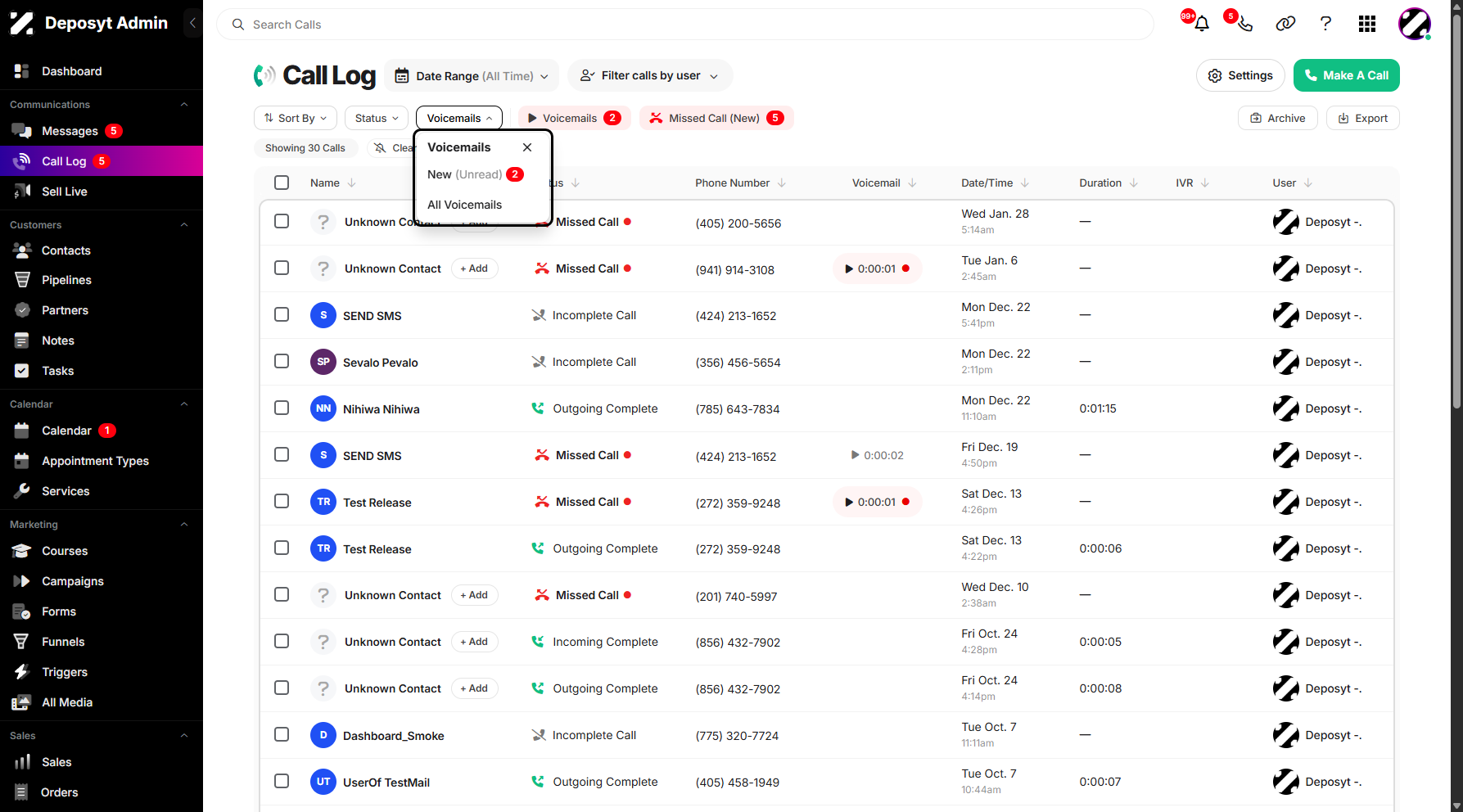Toggle the select-all calls checkbox
Viewport: 1463px width, 812px height.
pyautogui.click(x=282, y=183)
